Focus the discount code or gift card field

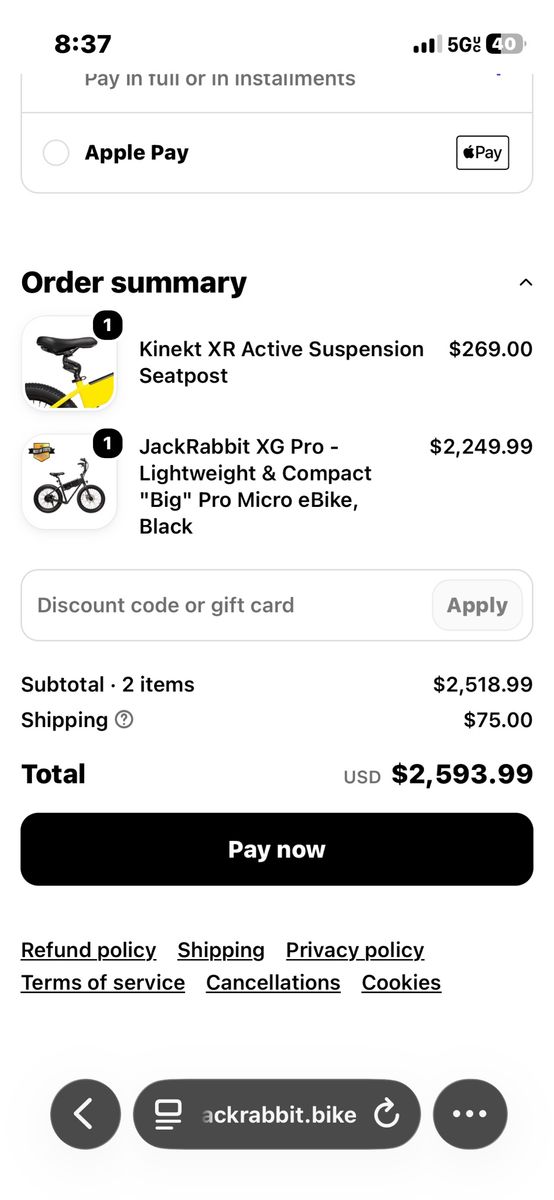pyautogui.click(x=225, y=605)
